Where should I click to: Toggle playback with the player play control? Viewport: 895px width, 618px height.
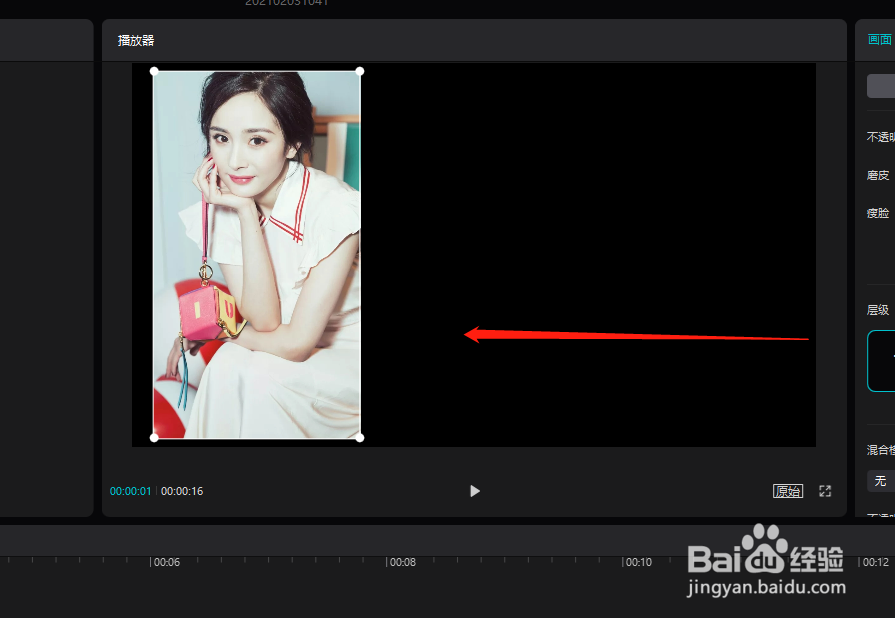(x=474, y=491)
